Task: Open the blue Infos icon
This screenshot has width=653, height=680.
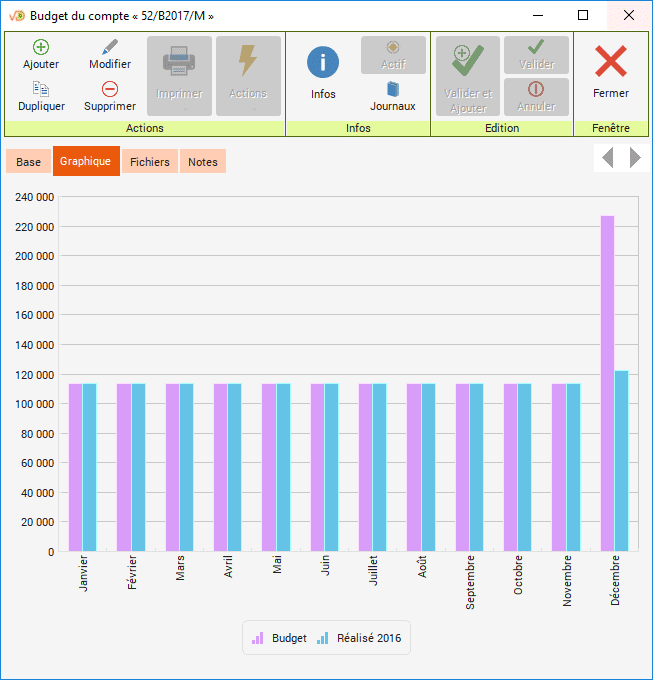Action: coord(323,63)
